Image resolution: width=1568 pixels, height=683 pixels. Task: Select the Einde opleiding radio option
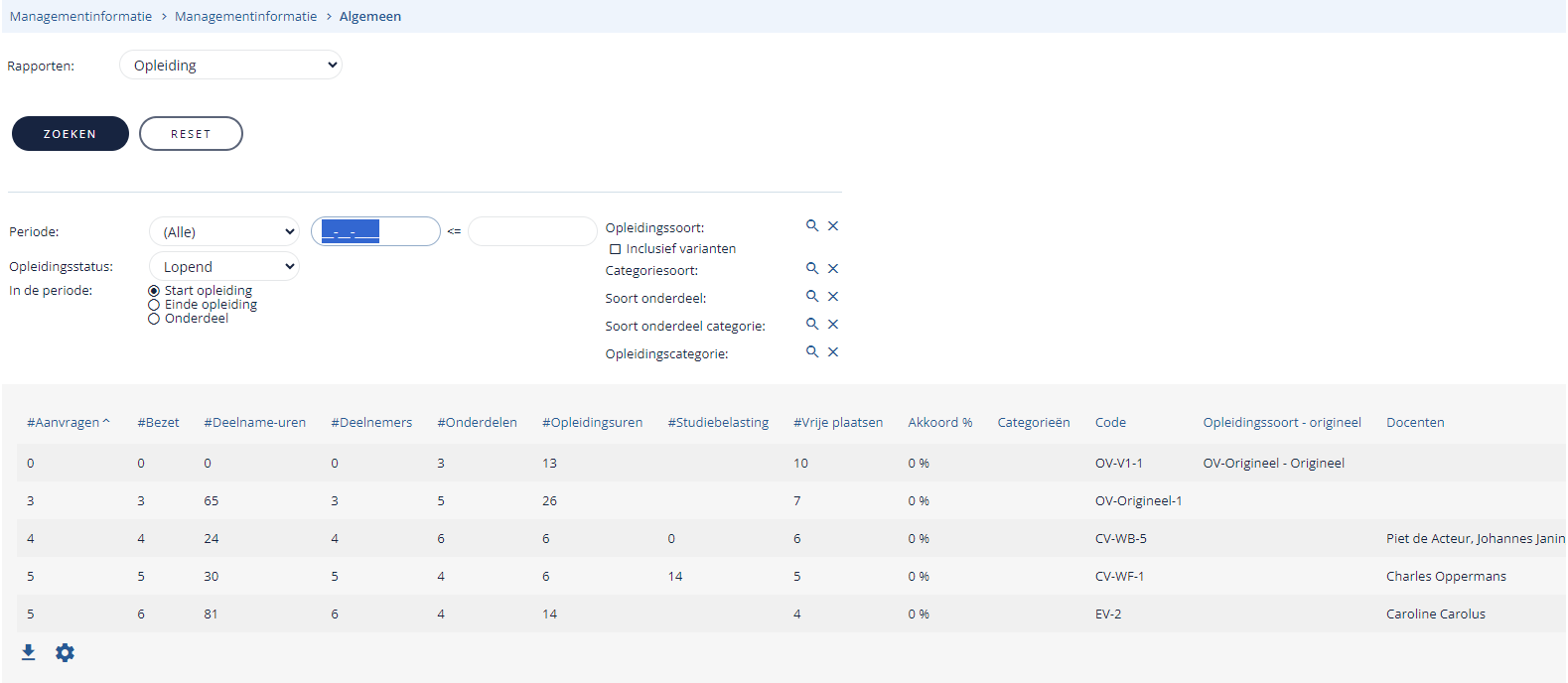tap(154, 305)
